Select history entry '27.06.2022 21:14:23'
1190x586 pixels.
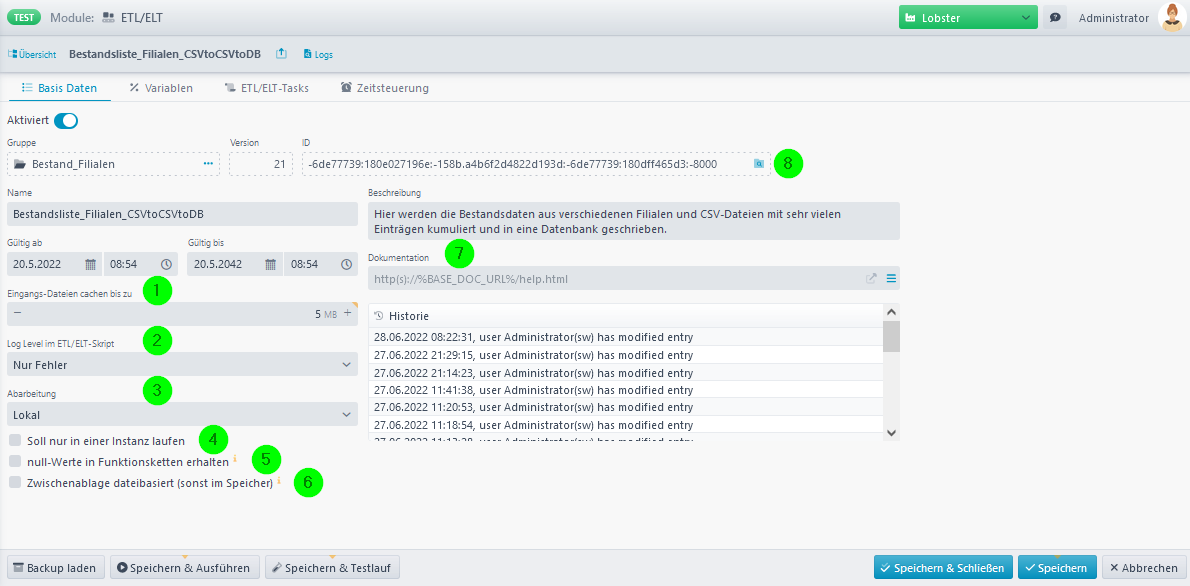tap(626, 373)
